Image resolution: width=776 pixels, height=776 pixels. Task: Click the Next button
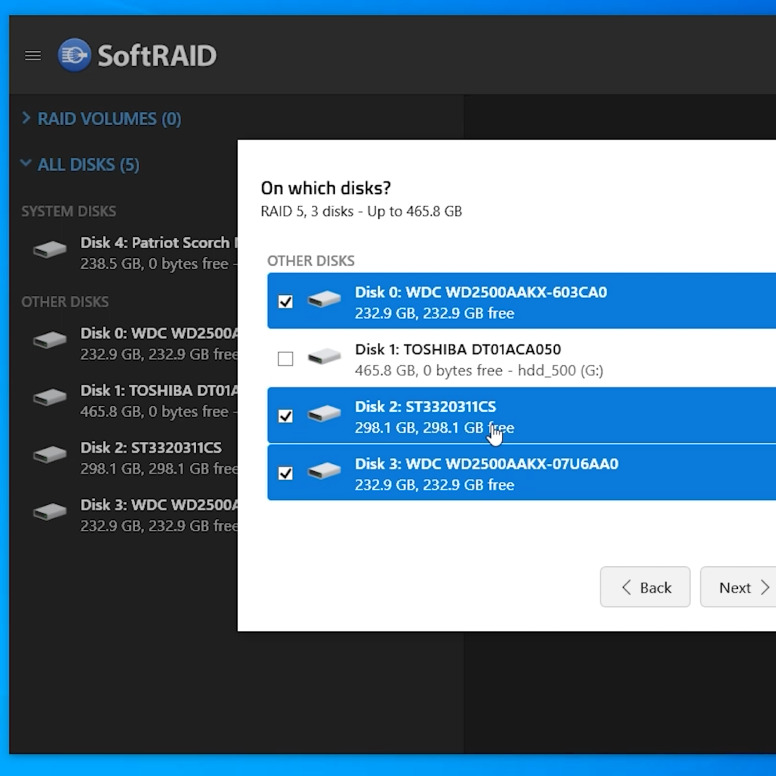738,587
